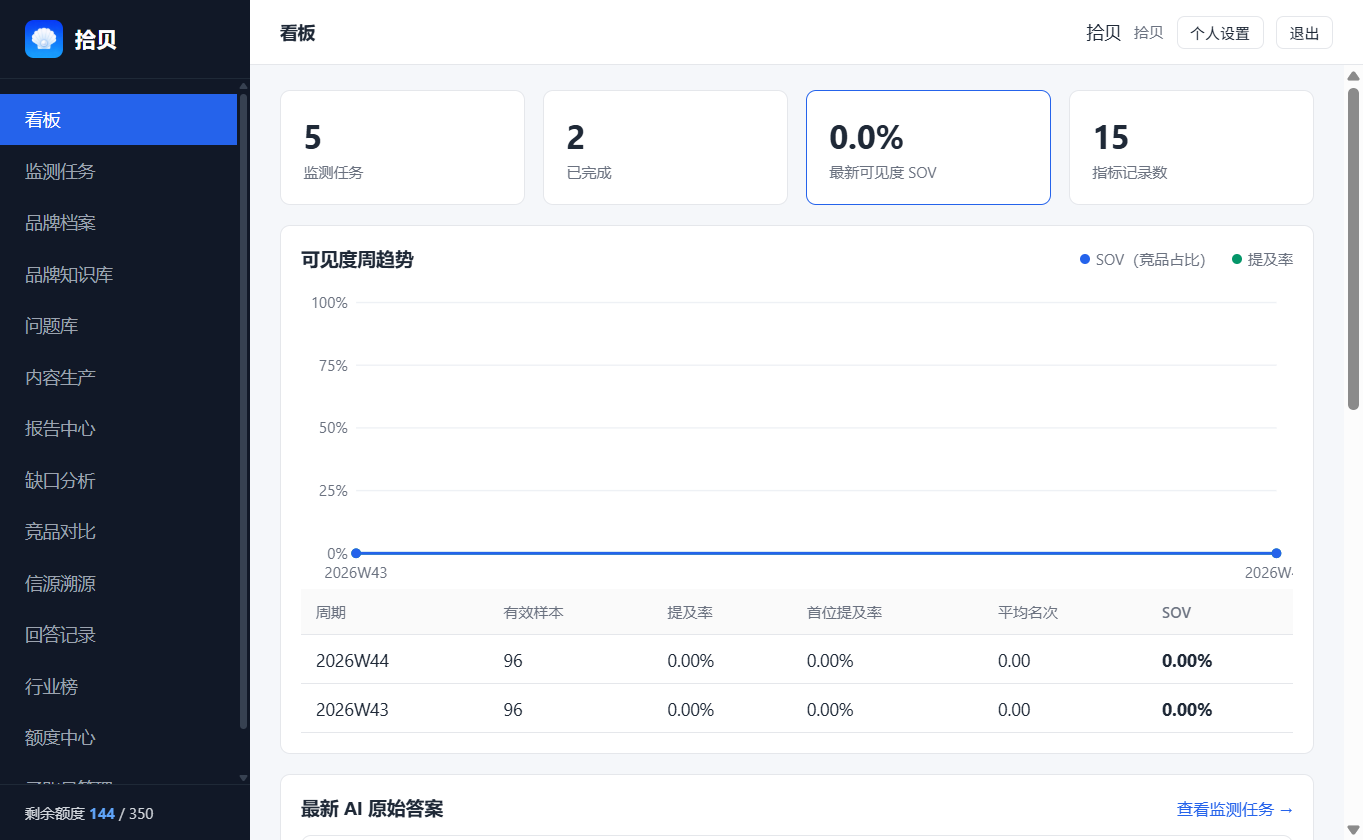The width and height of the screenshot is (1363, 840).
Task: Click the 平均名次 column header
Action: (x=1028, y=612)
